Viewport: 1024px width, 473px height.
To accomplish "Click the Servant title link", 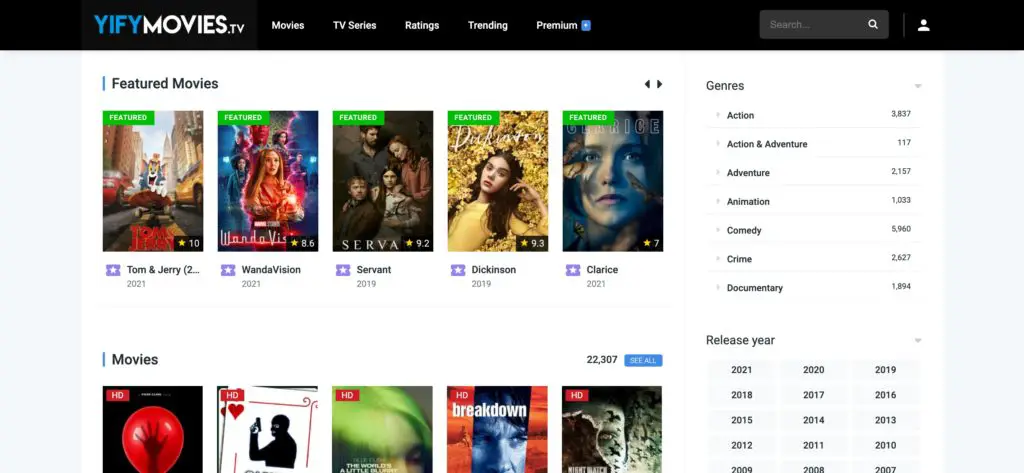I will [x=374, y=270].
